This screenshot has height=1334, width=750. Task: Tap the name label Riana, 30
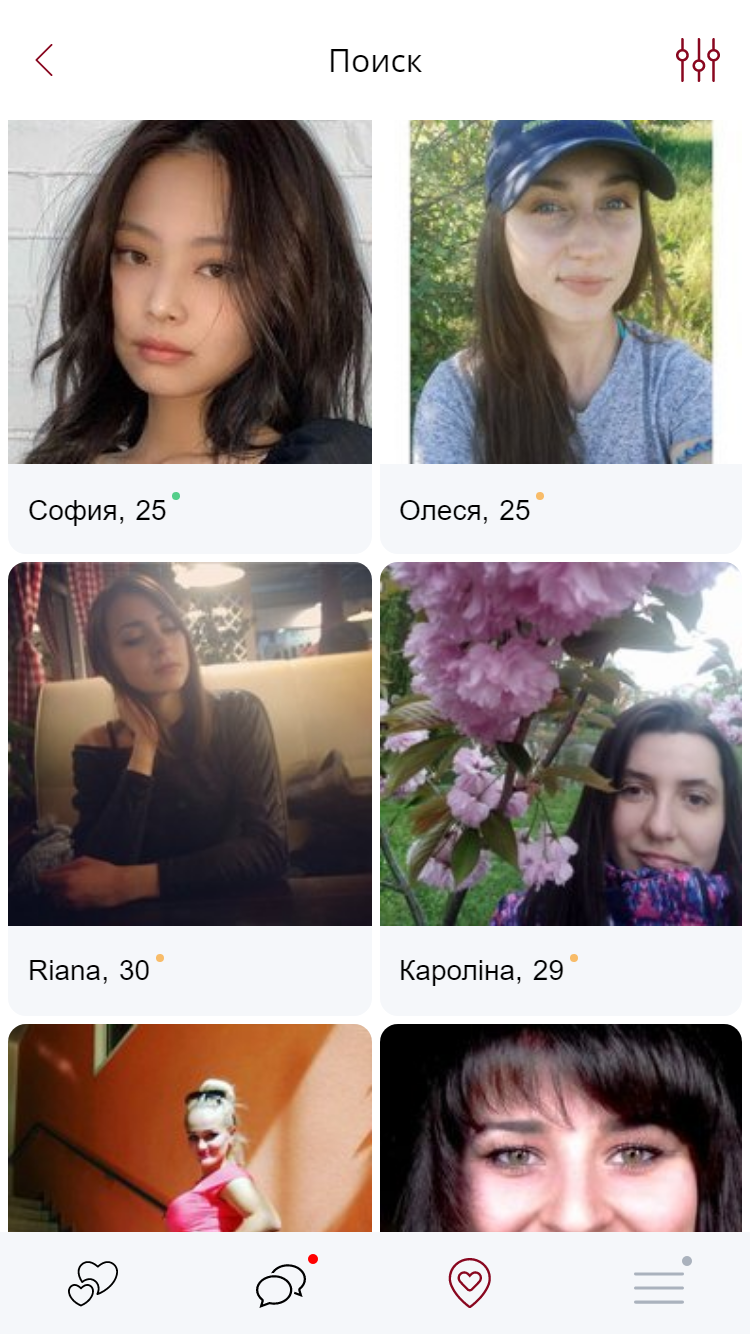pos(89,970)
